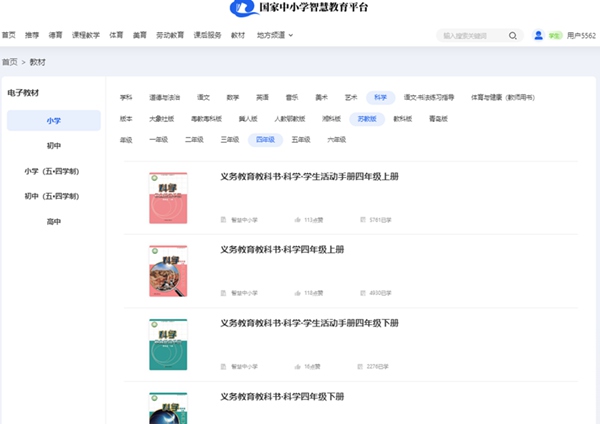Click the source icon for 科学四年级上册
Image resolution: width=600 pixels, height=424 pixels.
pos(223,293)
